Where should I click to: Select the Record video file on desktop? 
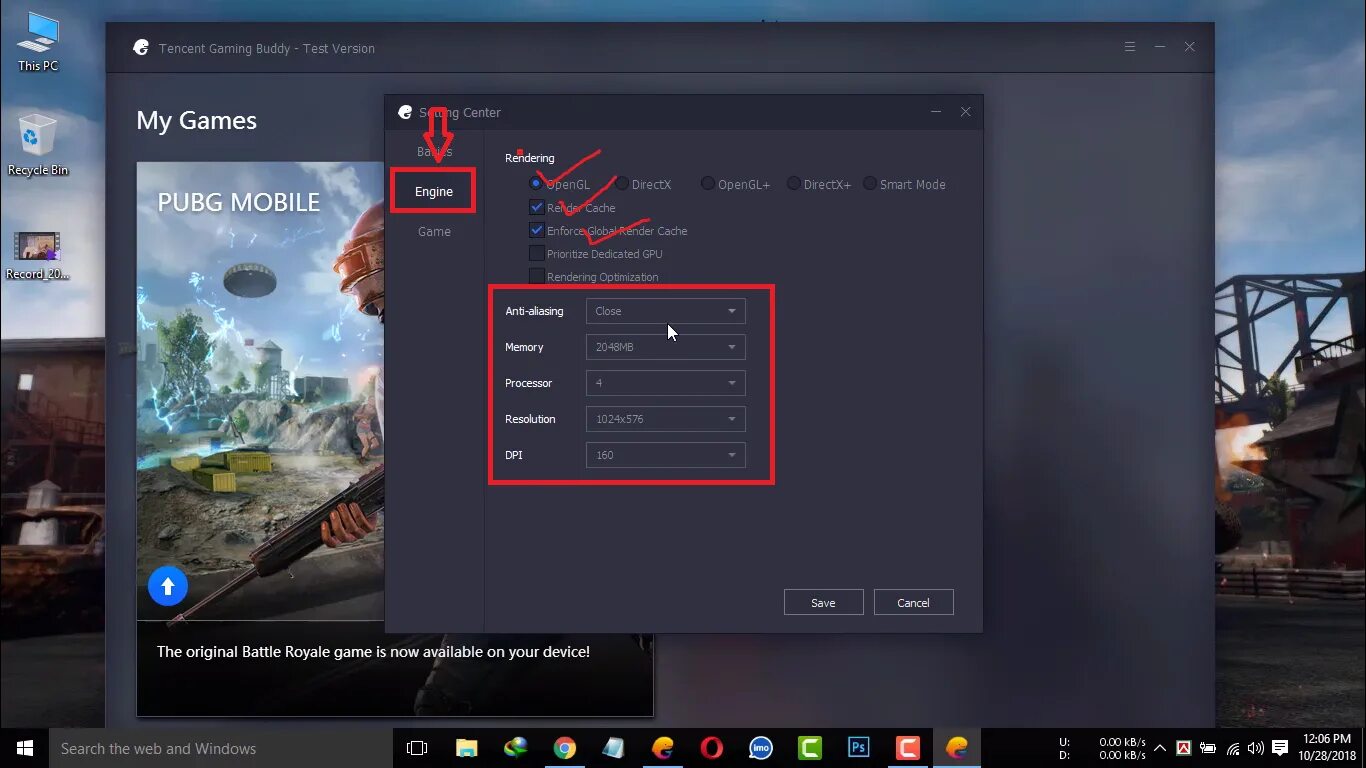click(x=38, y=255)
